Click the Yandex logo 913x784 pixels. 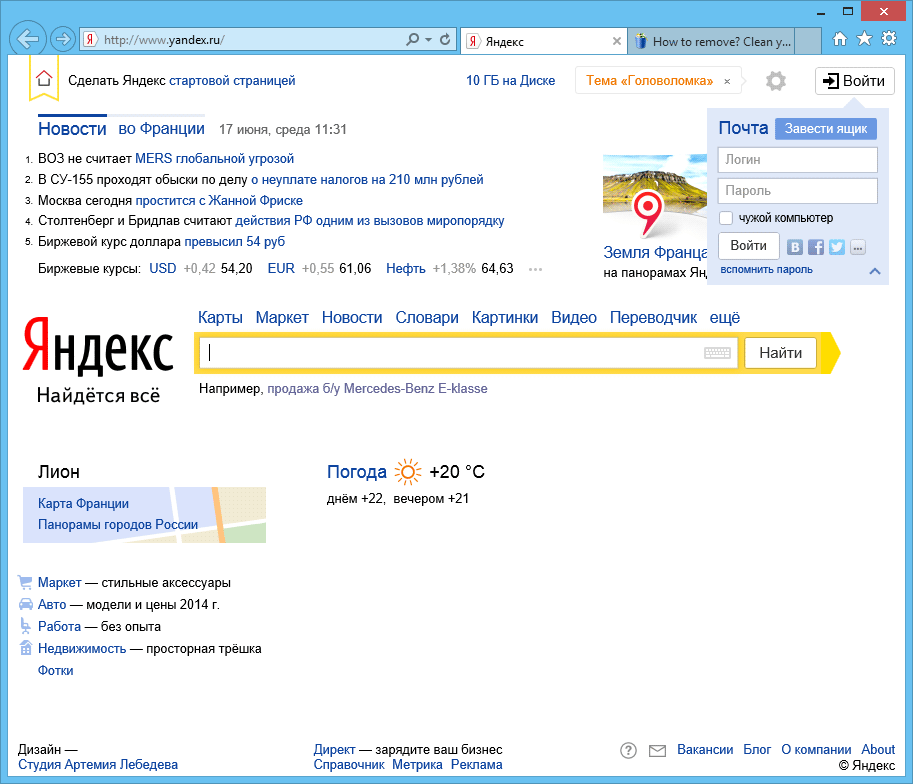pyautogui.click(x=98, y=345)
